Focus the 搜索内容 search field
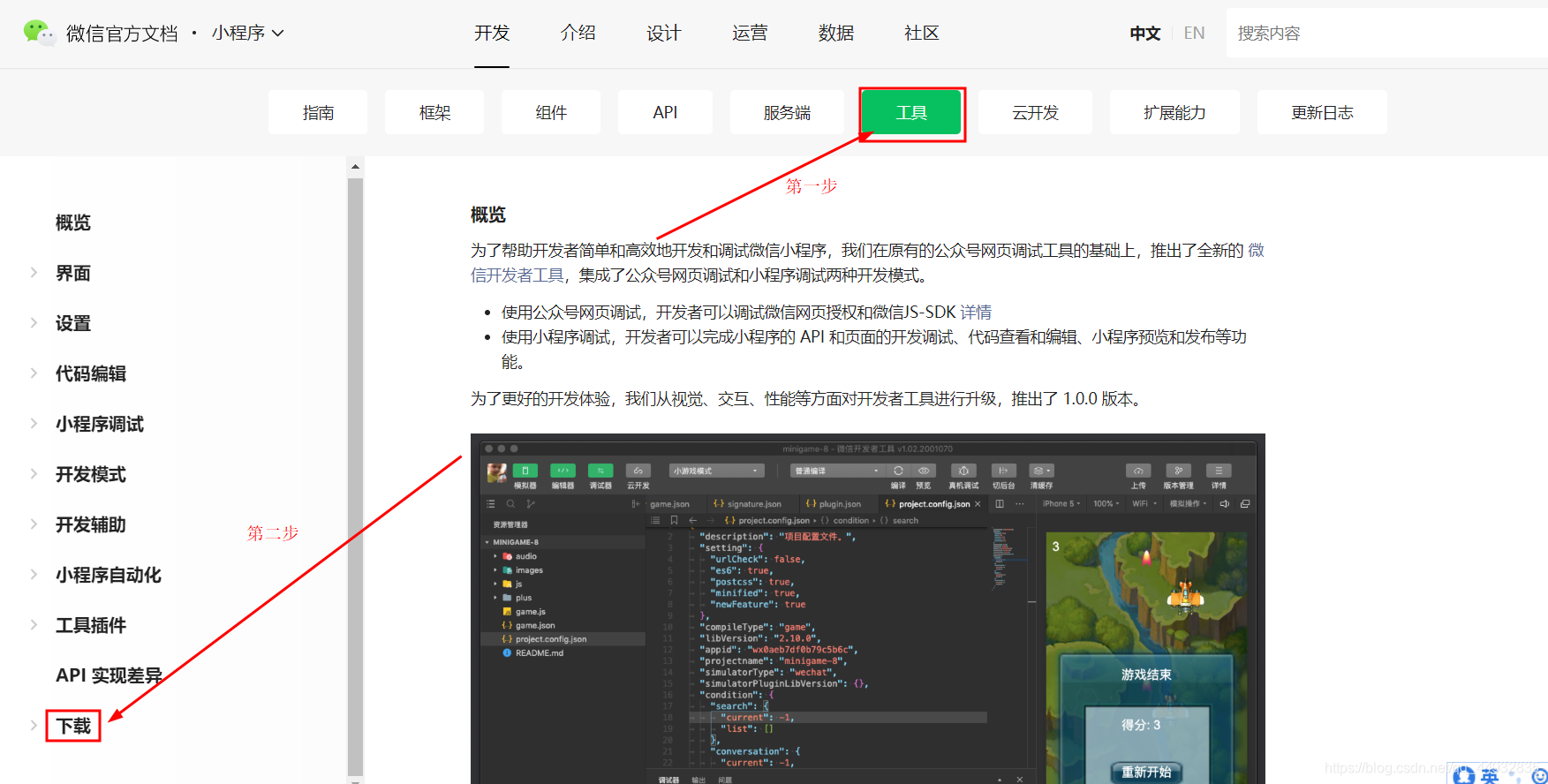The image size is (1548, 784). (1386, 33)
